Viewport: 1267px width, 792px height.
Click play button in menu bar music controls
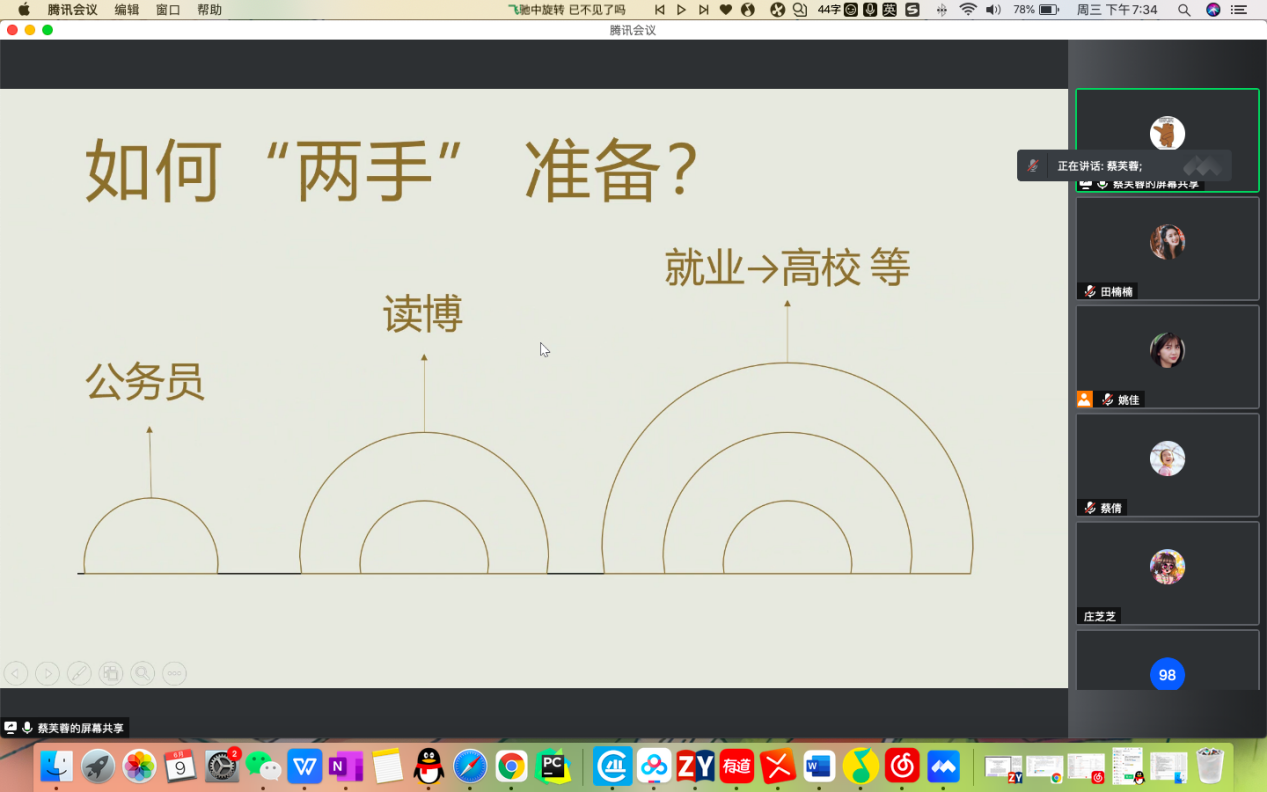point(682,10)
